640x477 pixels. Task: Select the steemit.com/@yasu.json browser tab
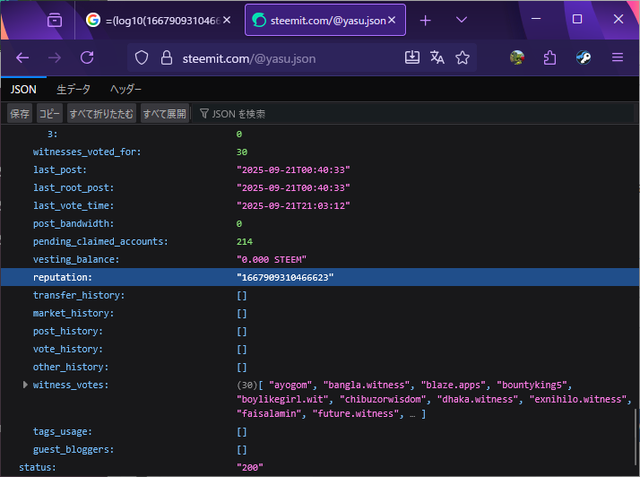[325, 20]
